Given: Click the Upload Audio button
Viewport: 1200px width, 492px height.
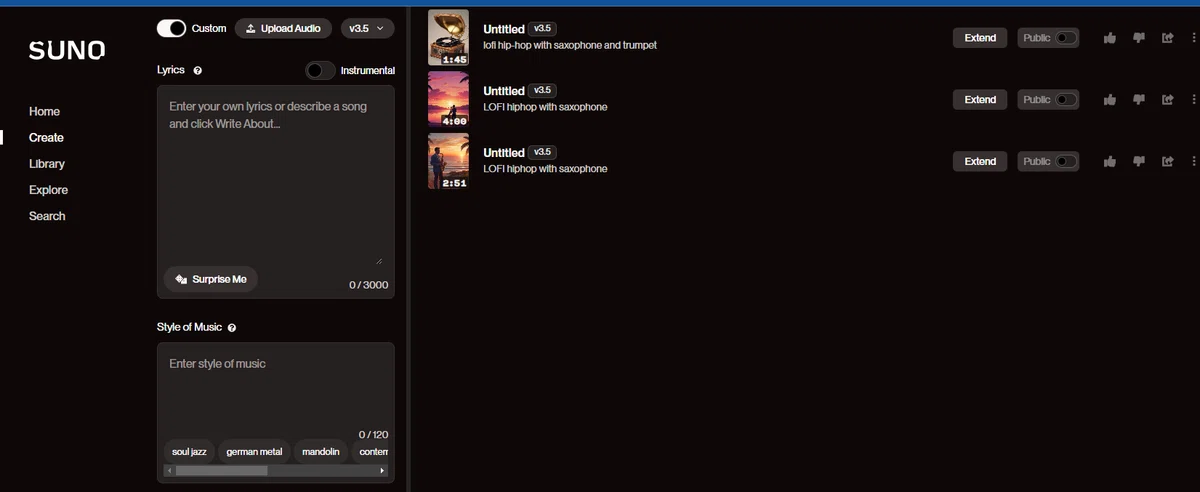Looking at the screenshot, I should [x=284, y=28].
